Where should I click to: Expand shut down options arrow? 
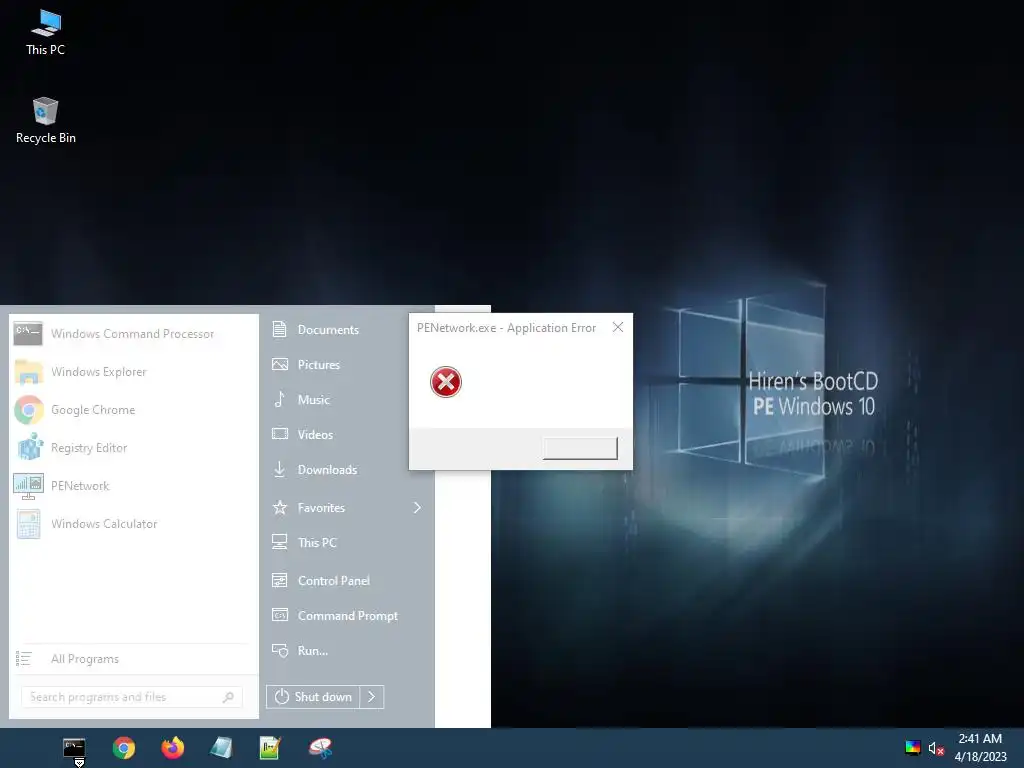tap(372, 697)
